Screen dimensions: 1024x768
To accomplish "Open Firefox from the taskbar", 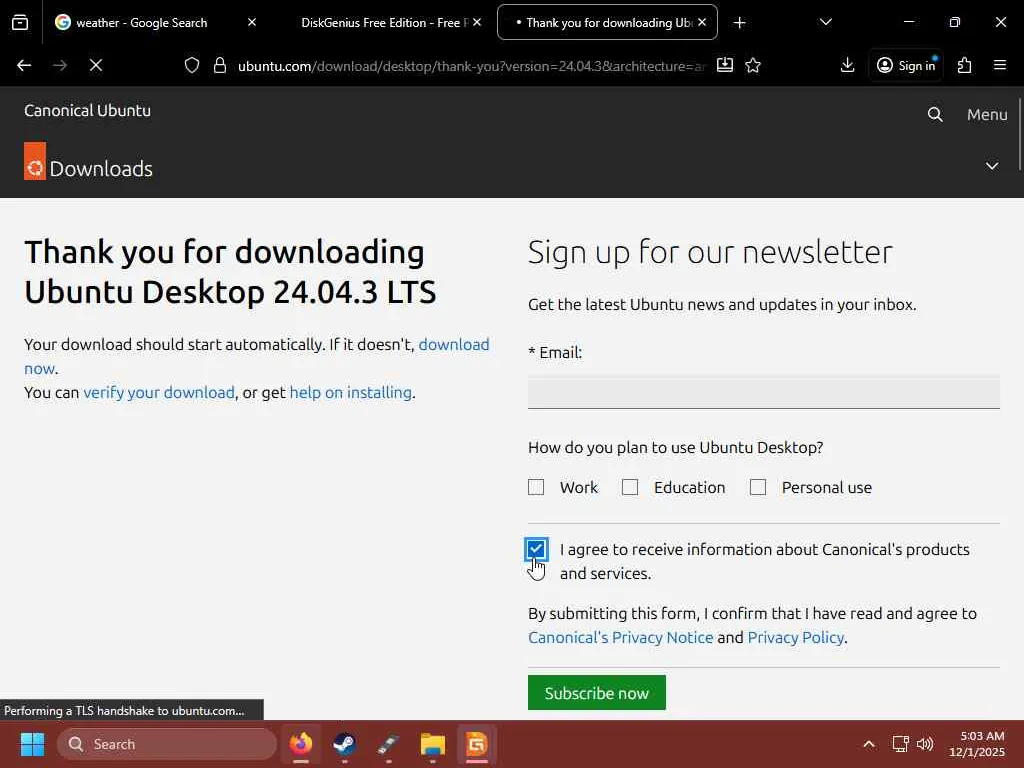I will pos(301,744).
